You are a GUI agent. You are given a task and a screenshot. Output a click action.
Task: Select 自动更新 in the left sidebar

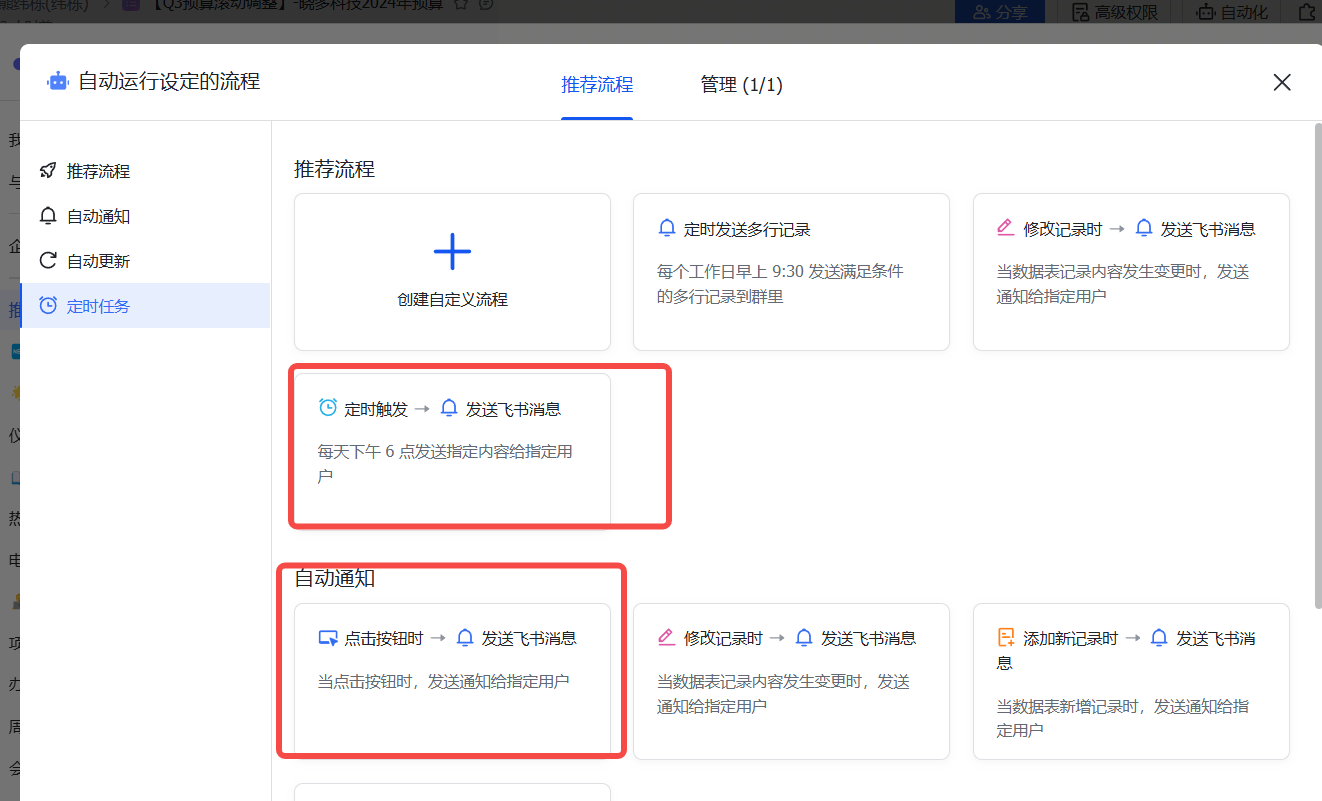[x=145, y=261]
